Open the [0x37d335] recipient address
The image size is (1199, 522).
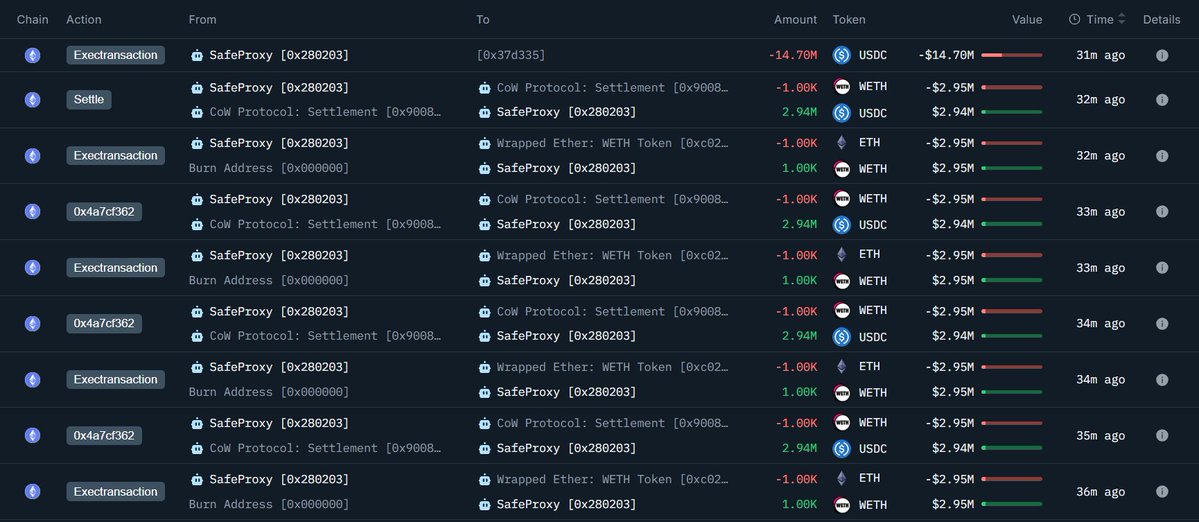coord(511,55)
